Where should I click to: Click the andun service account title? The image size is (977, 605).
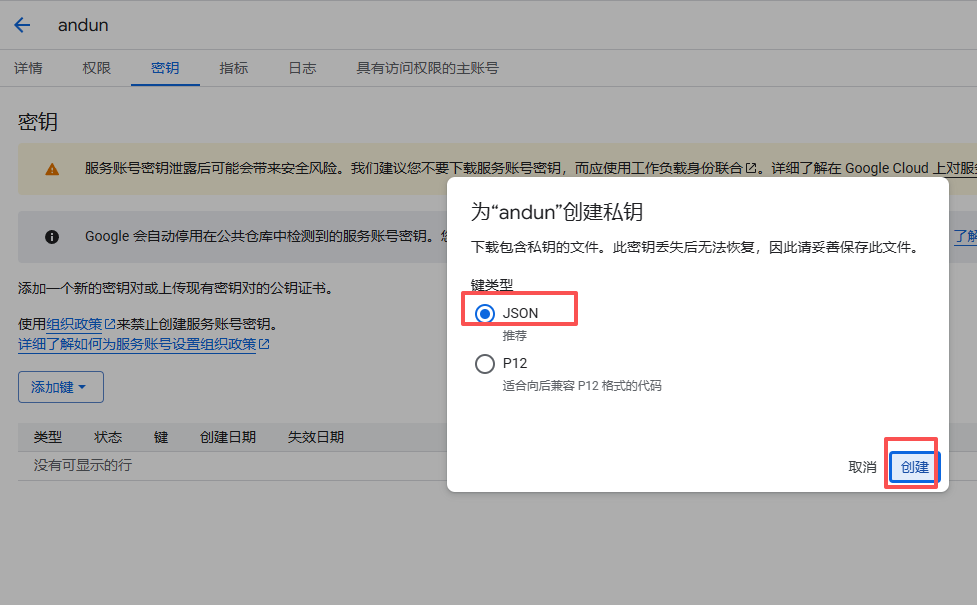(83, 25)
